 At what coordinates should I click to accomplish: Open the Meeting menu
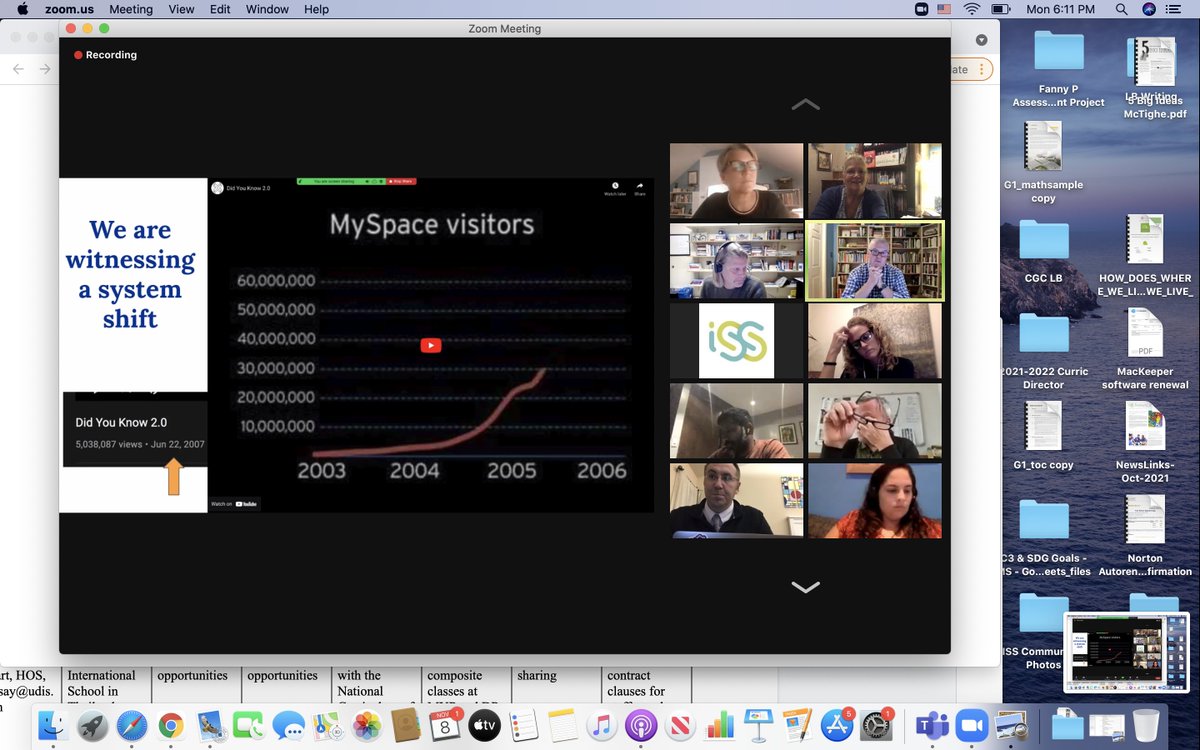131,9
